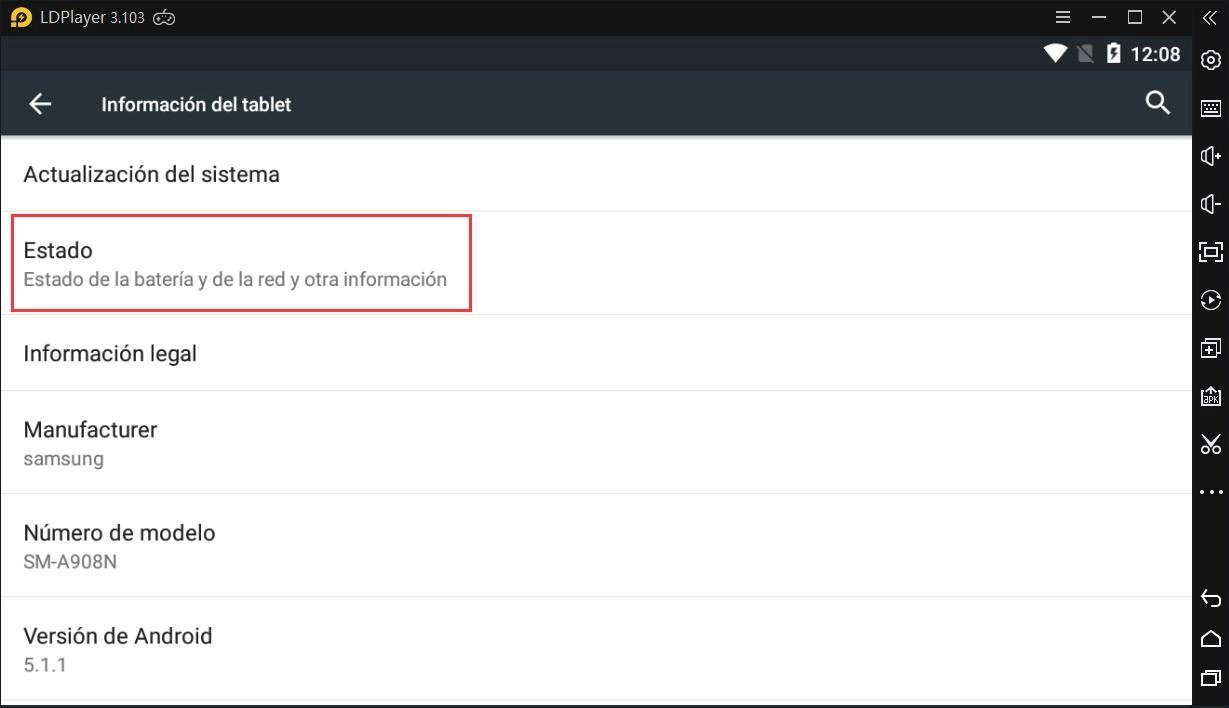Open LDPlayer hamburger menu
Viewport: 1229px width, 708px height.
pyautogui.click(x=1063, y=18)
